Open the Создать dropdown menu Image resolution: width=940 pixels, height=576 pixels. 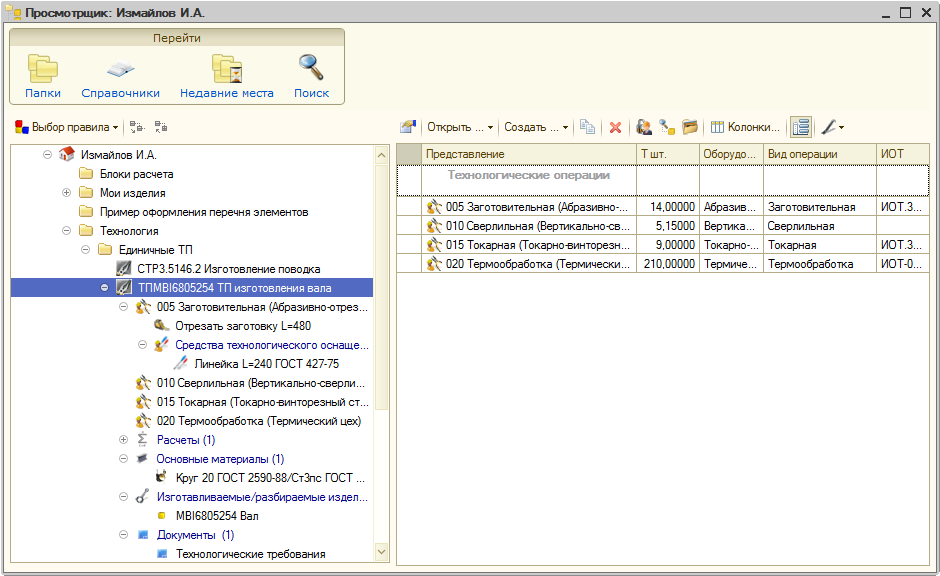point(536,127)
